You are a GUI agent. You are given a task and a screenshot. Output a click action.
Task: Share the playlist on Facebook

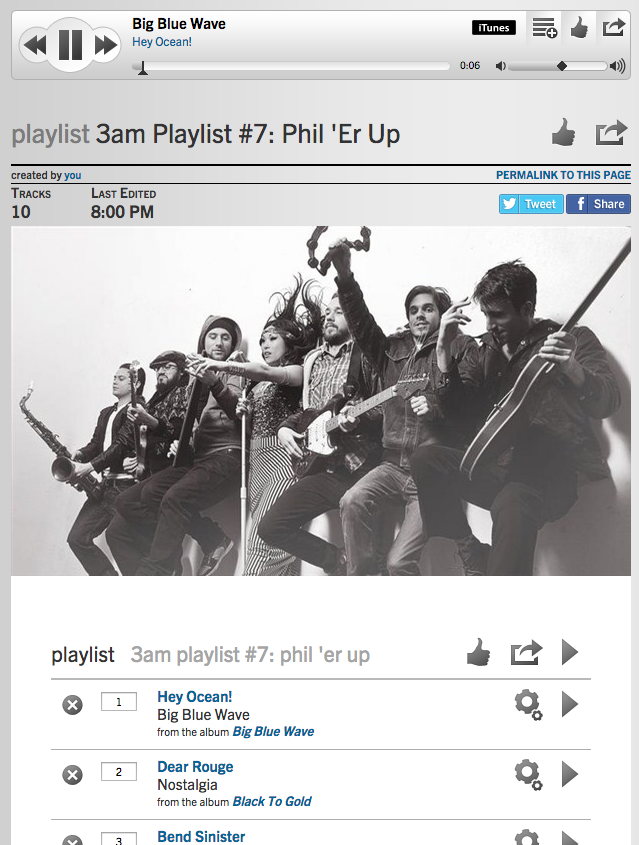(598, 204)
